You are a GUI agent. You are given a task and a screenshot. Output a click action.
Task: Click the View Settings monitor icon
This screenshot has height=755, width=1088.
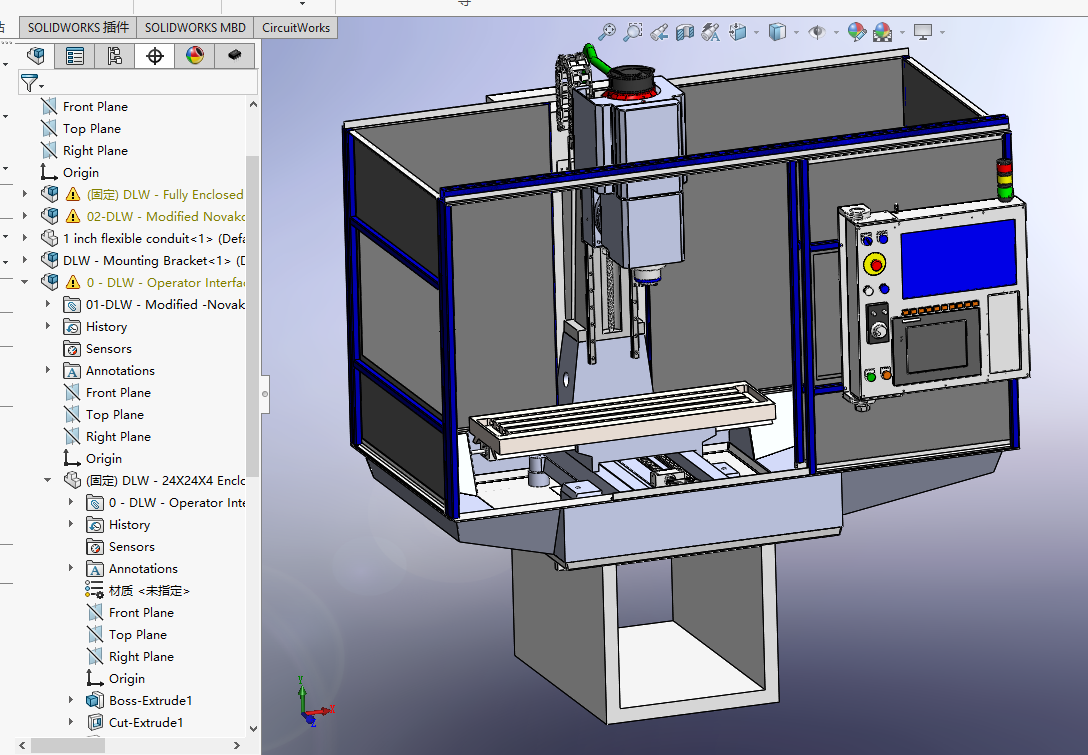(x=923, y=32)
